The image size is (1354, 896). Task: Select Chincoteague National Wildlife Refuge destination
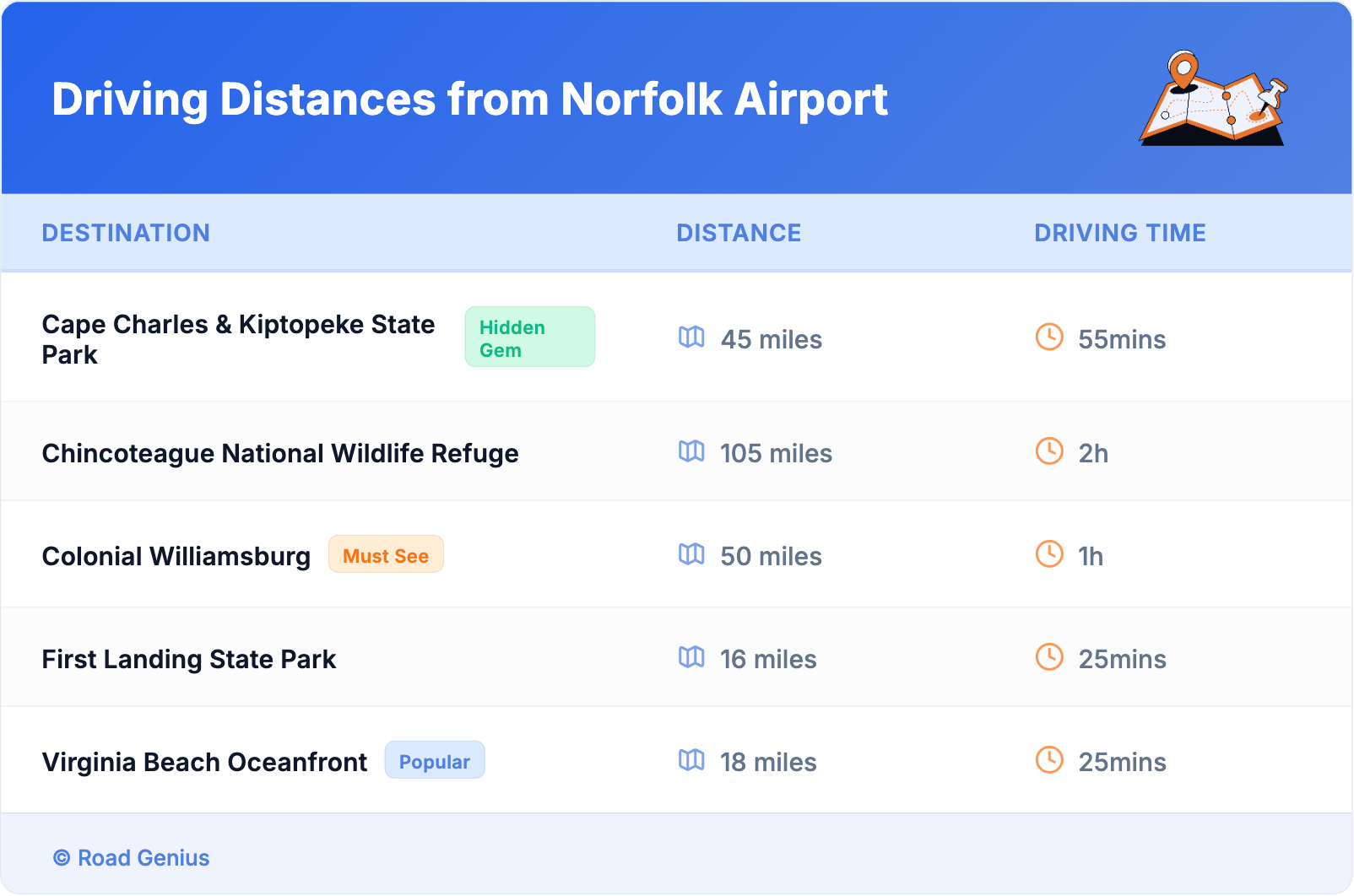tap(280, 454)
